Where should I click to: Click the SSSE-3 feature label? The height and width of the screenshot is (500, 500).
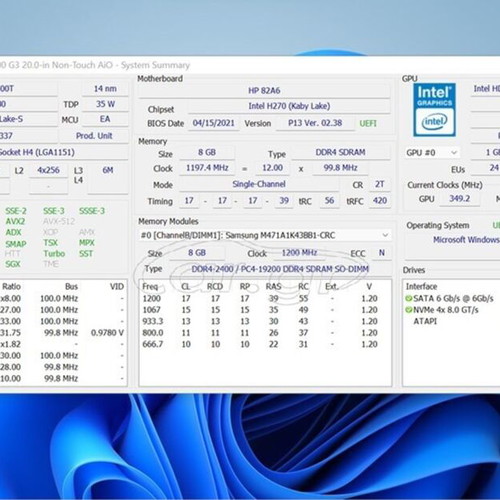[x=92, y=211]
